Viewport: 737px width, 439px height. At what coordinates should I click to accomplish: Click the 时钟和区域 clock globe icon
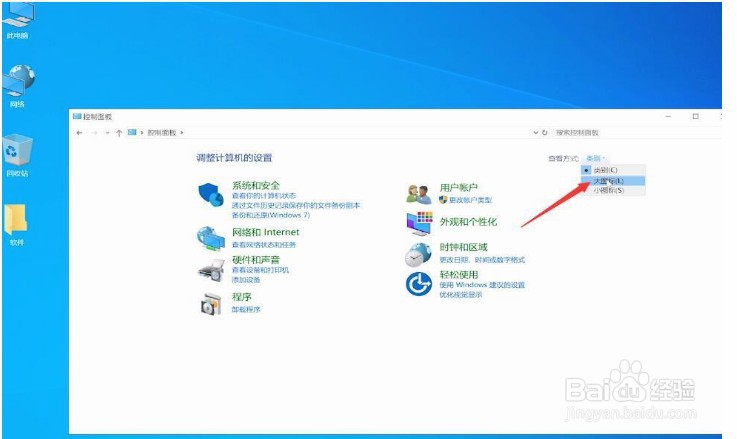coord(418,254)
